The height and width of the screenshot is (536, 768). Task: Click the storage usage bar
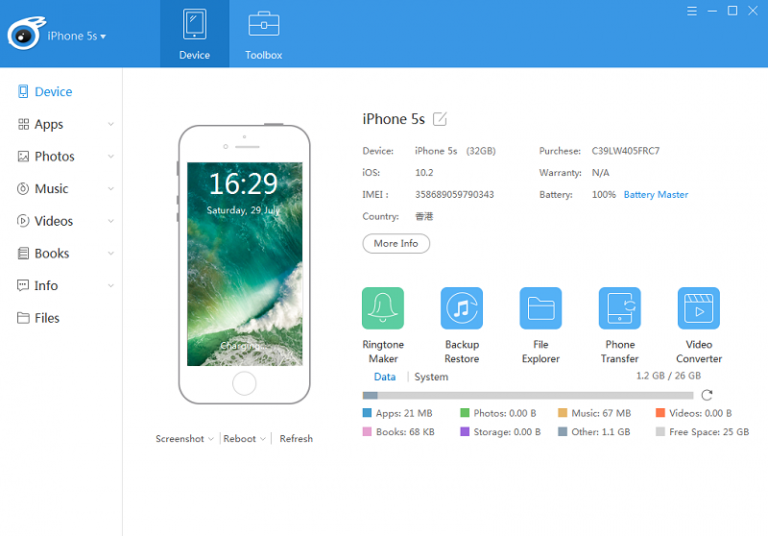pos(528,395)
